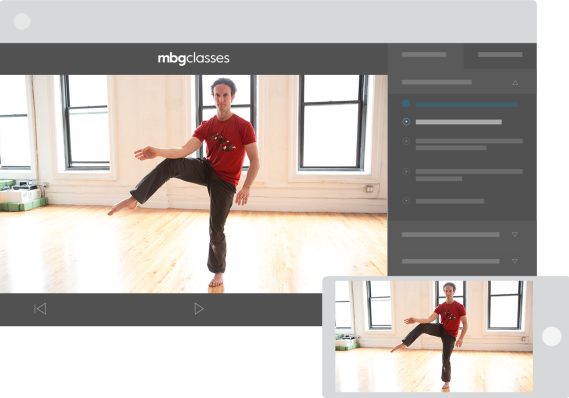This screenshot has height=398, width=569.
Task: Expand the last collapsed section down triangle
Action: tap(515, 261)
